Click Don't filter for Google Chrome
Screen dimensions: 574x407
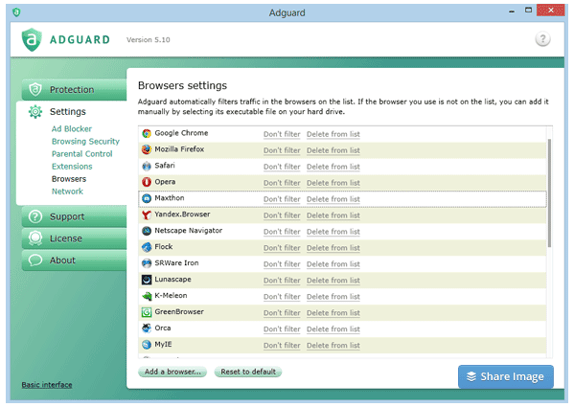pos(282,134)
